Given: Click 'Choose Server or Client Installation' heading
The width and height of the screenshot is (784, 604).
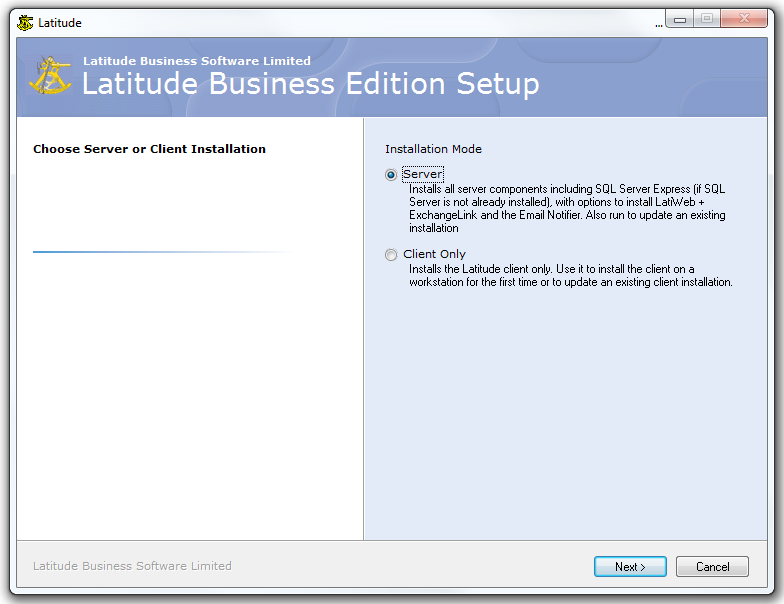Looking at the screenshot, I should (x=149, y=149).
